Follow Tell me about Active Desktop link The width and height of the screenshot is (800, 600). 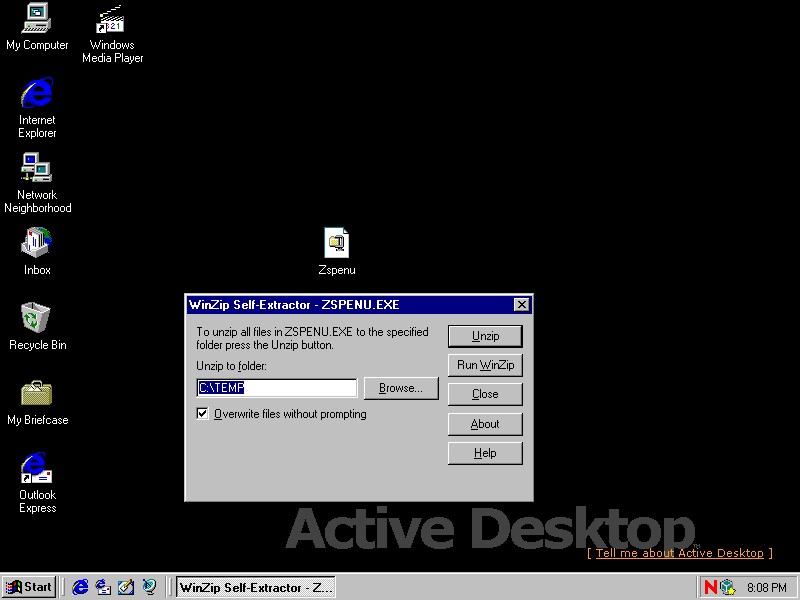coord(680,553)
